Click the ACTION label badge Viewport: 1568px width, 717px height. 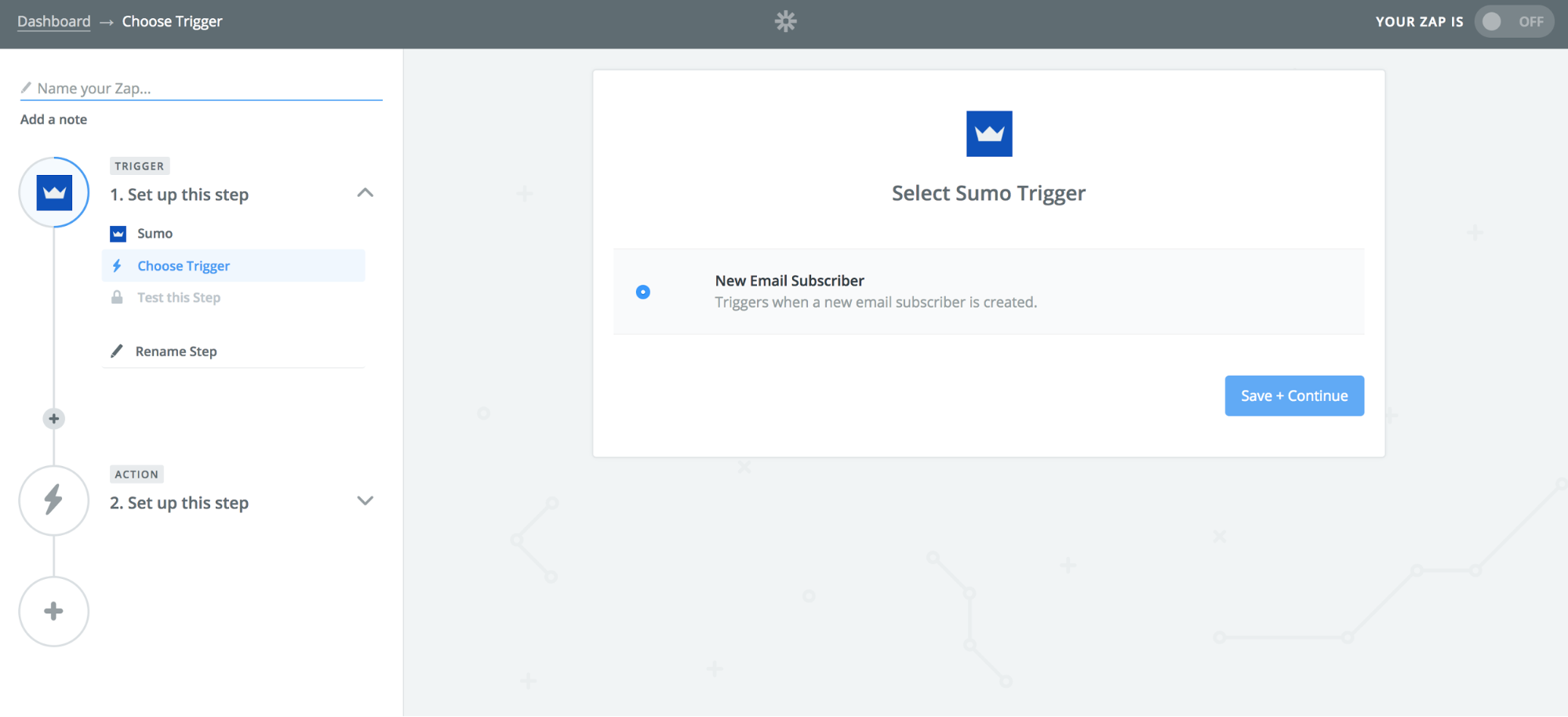(136, 475)
